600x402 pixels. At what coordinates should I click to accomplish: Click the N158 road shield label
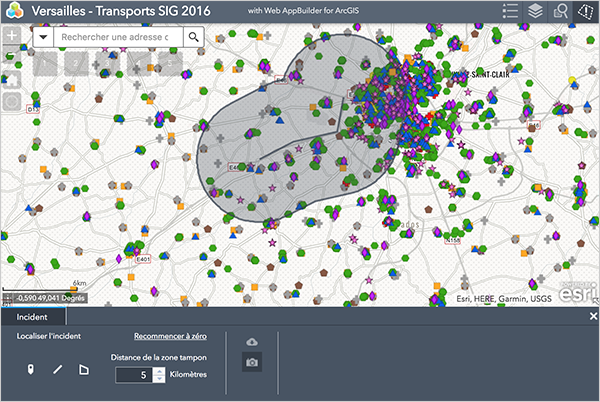[453, 241]
